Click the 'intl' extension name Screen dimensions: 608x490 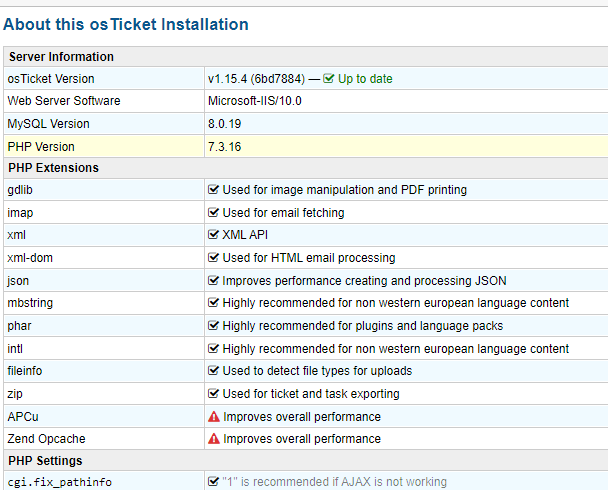pyautogui.click(x=15, y=349)
